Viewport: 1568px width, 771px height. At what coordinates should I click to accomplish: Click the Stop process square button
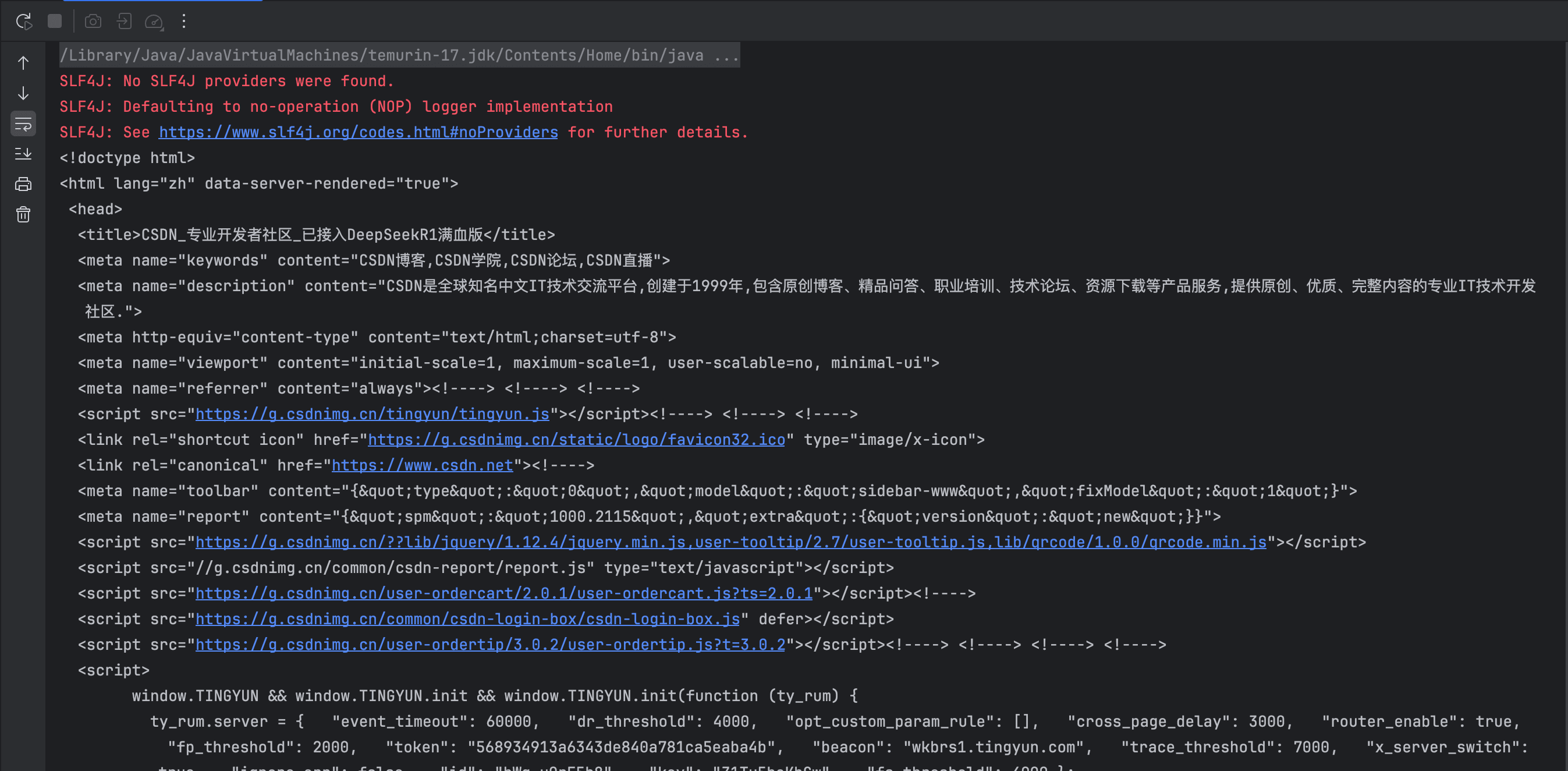point(55,22)
